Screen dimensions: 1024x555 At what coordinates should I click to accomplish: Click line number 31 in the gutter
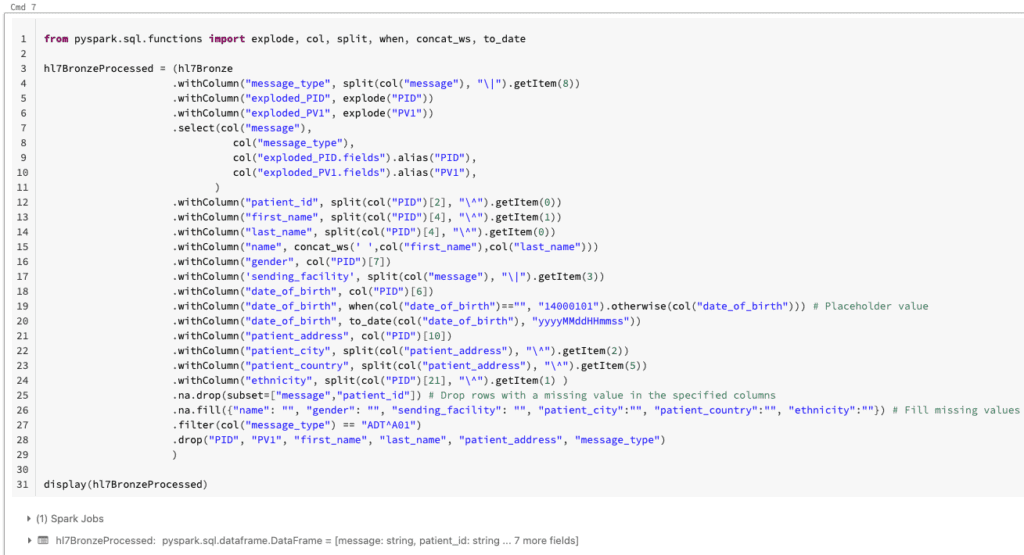(20, 484)
